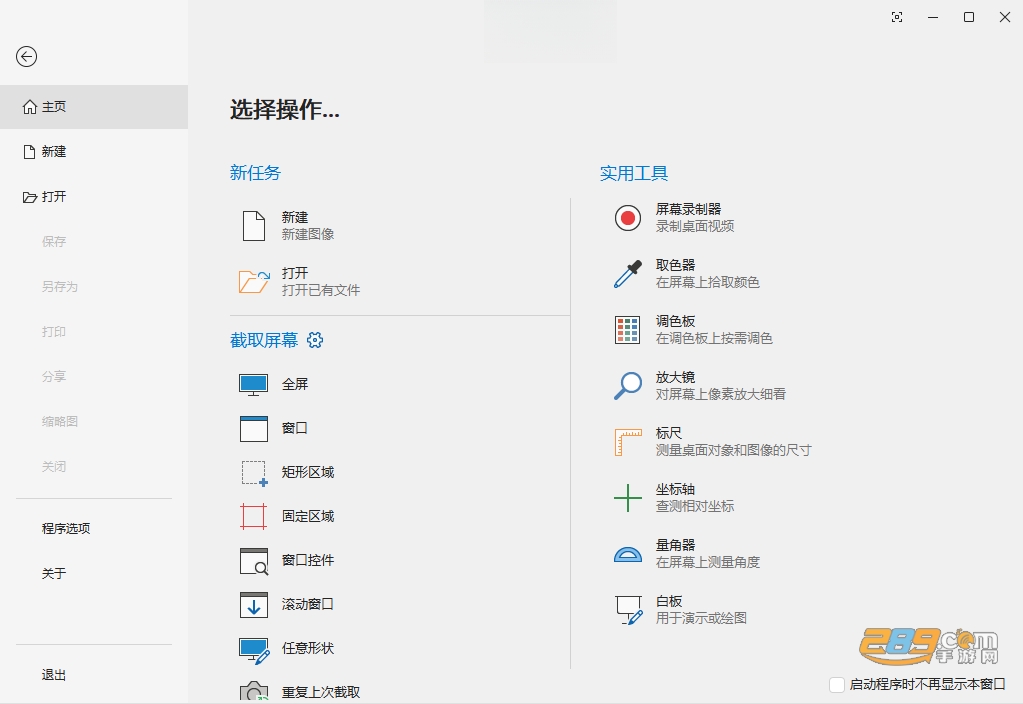Click 分享 in the sidebar
1023x704 pixels.
point(54,376)
